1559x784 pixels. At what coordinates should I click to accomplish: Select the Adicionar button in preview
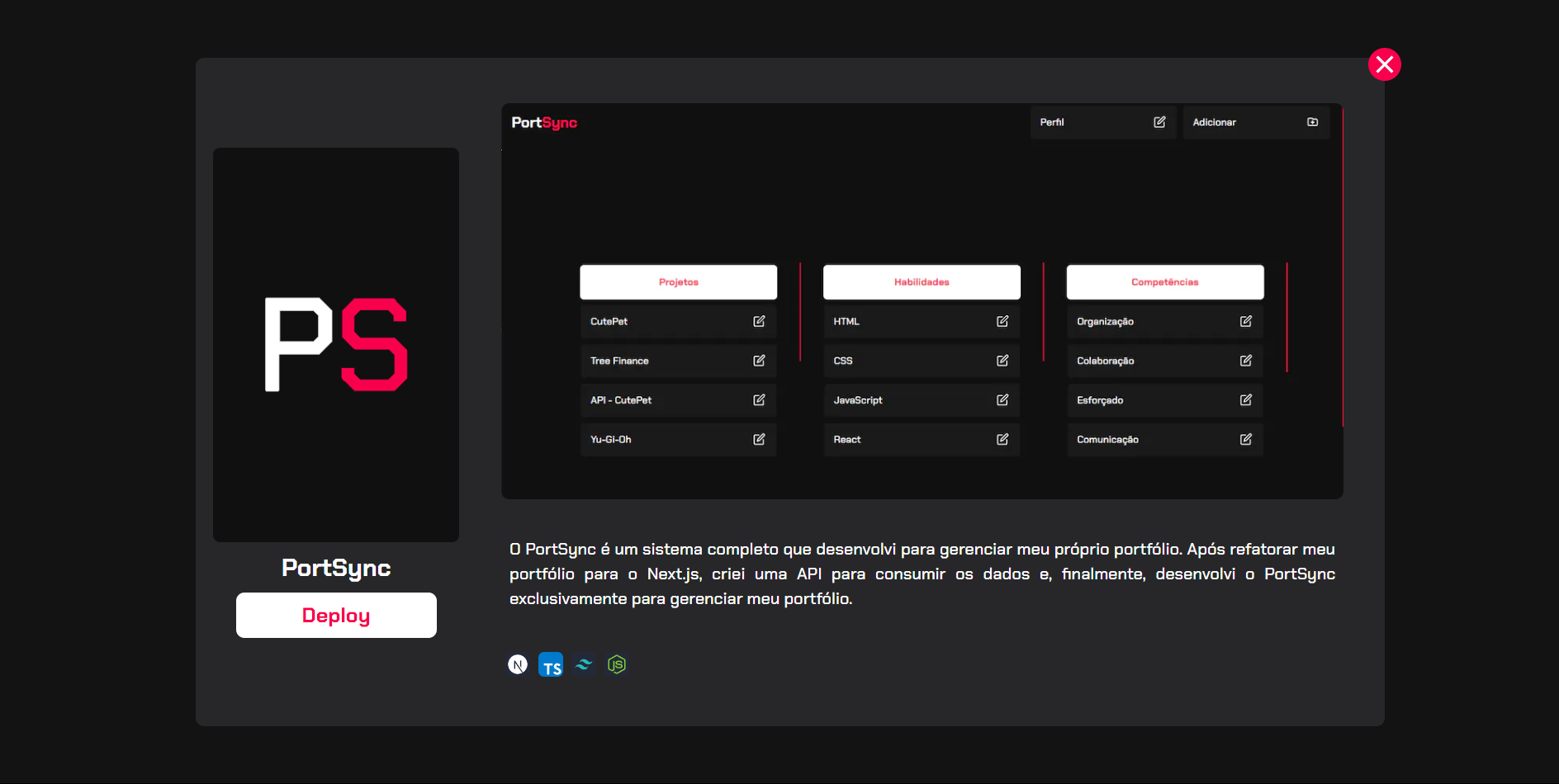tap(1256, 122)
